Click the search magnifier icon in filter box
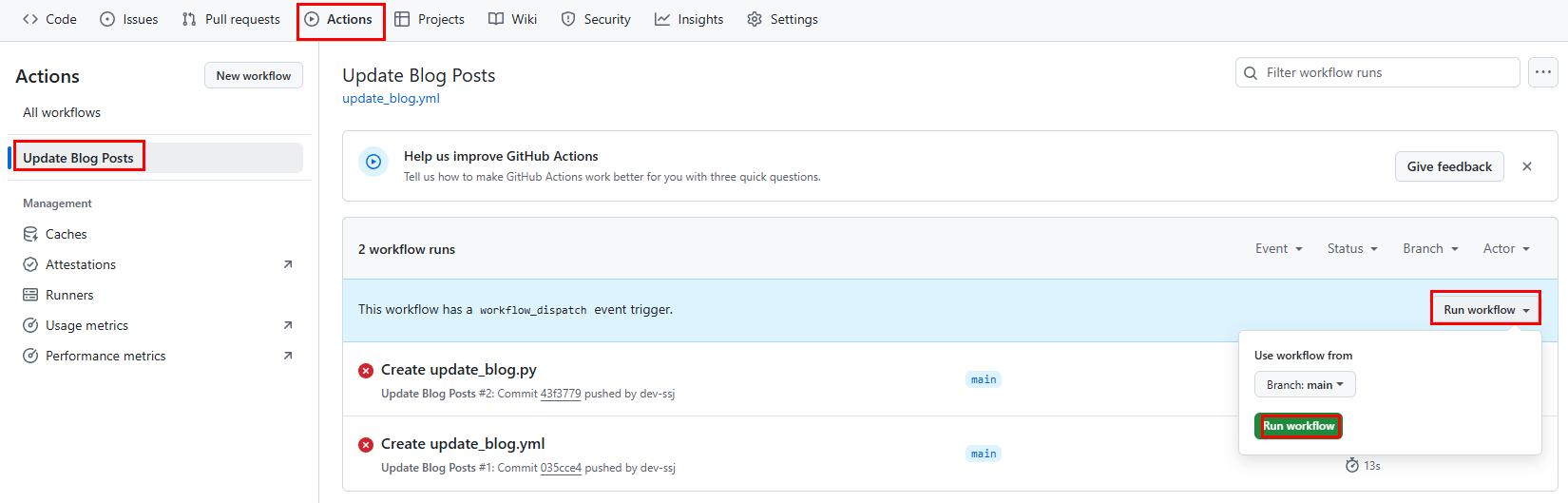Screen dimensions: 1568x503 (1251, 72)
